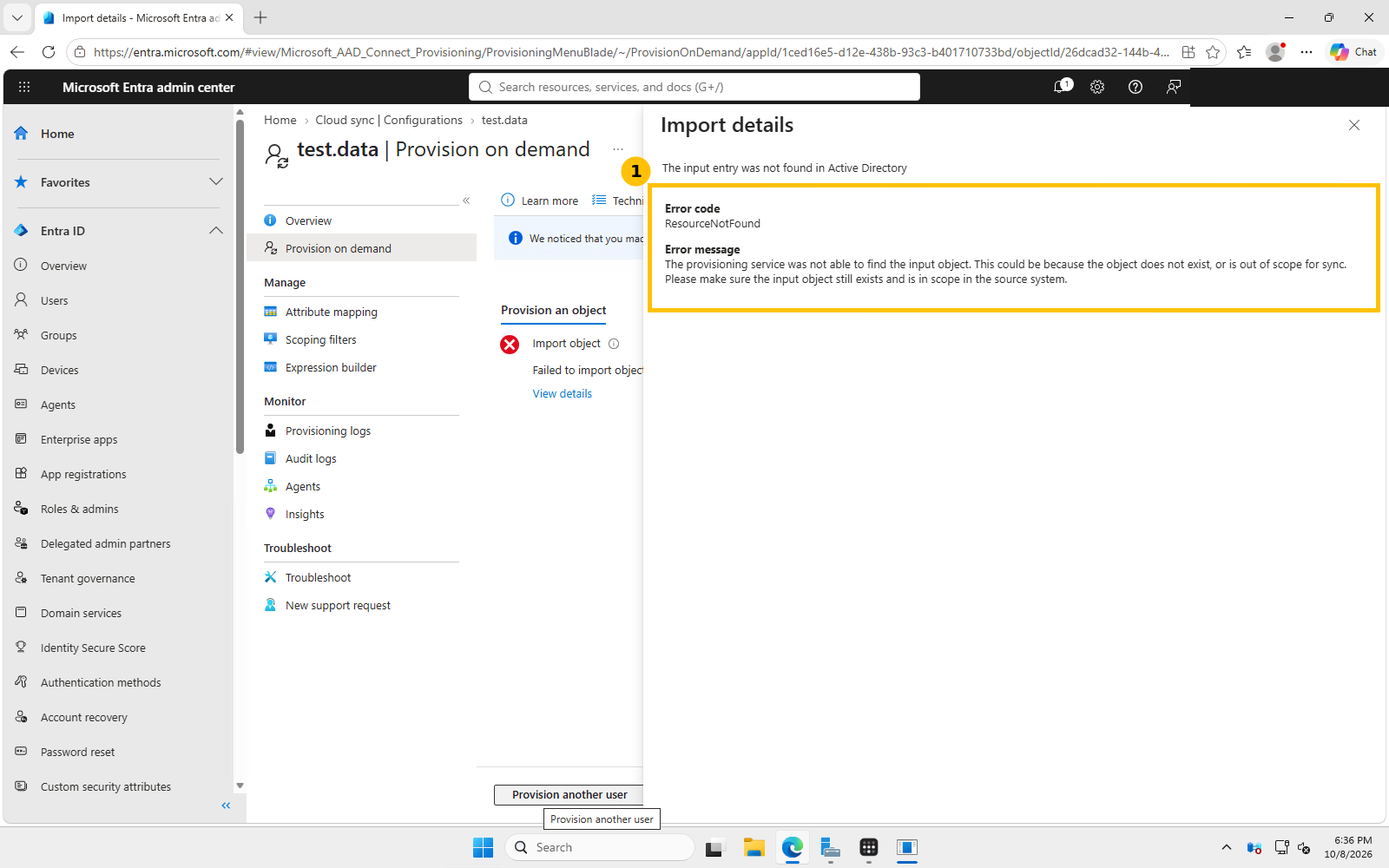The height and width of the screenshot is (868, 1389).
Task: Click the taskbar Search box
Action: (600, 847)
